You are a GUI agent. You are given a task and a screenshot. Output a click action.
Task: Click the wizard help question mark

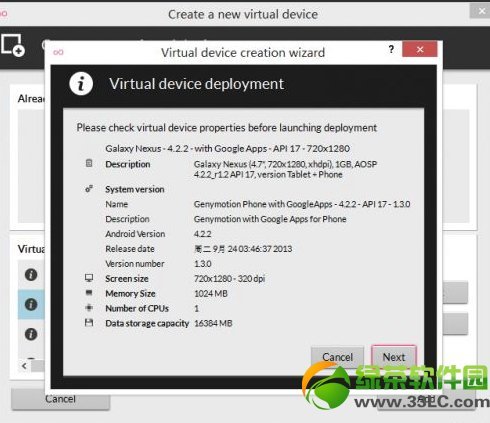click(x=391, y=50)
